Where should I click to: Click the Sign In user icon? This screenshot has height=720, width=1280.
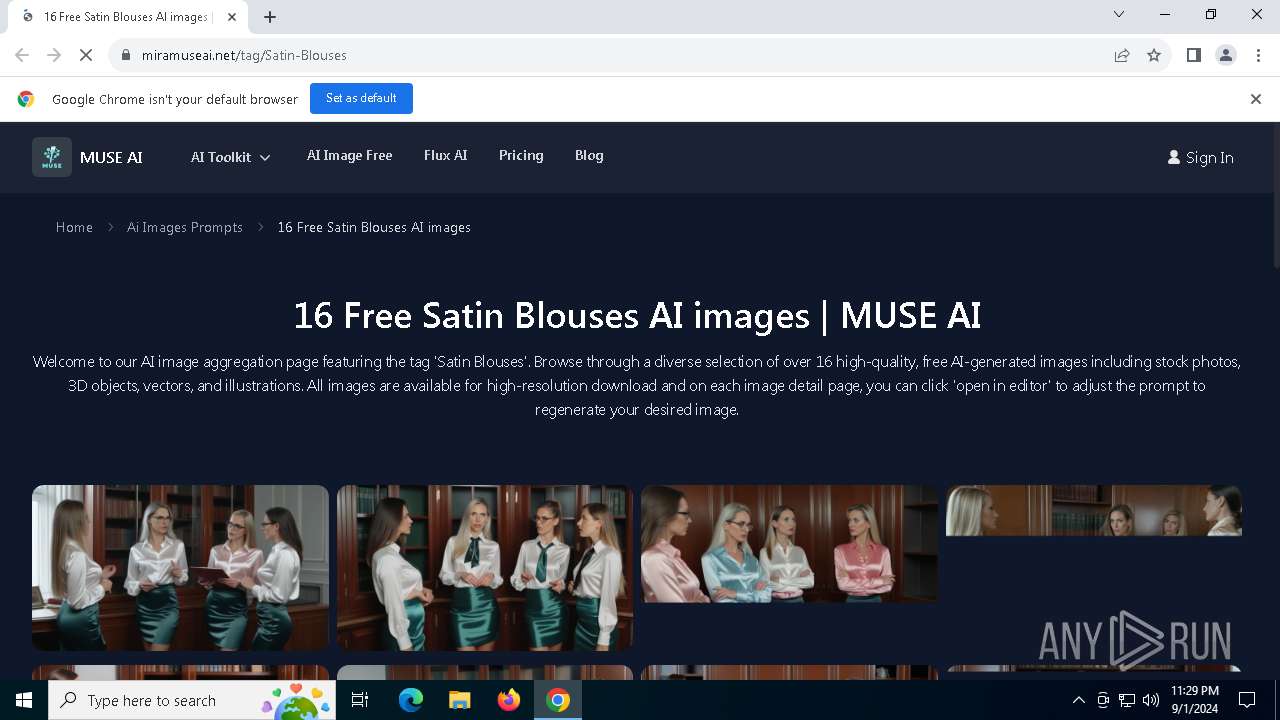pyautogui.click(x=1174, y=157)
